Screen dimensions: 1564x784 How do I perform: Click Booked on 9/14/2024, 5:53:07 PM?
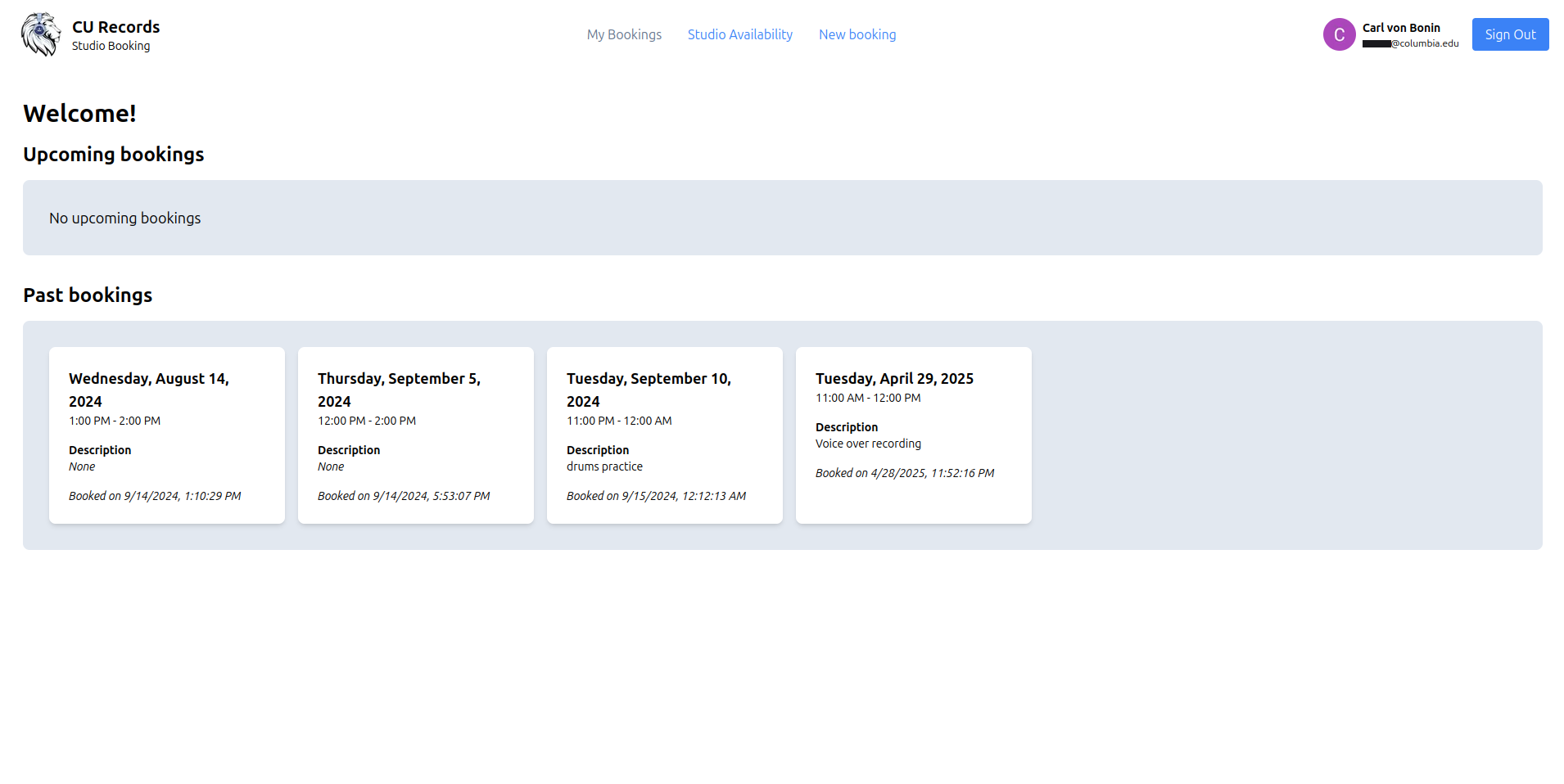(404, 496)
